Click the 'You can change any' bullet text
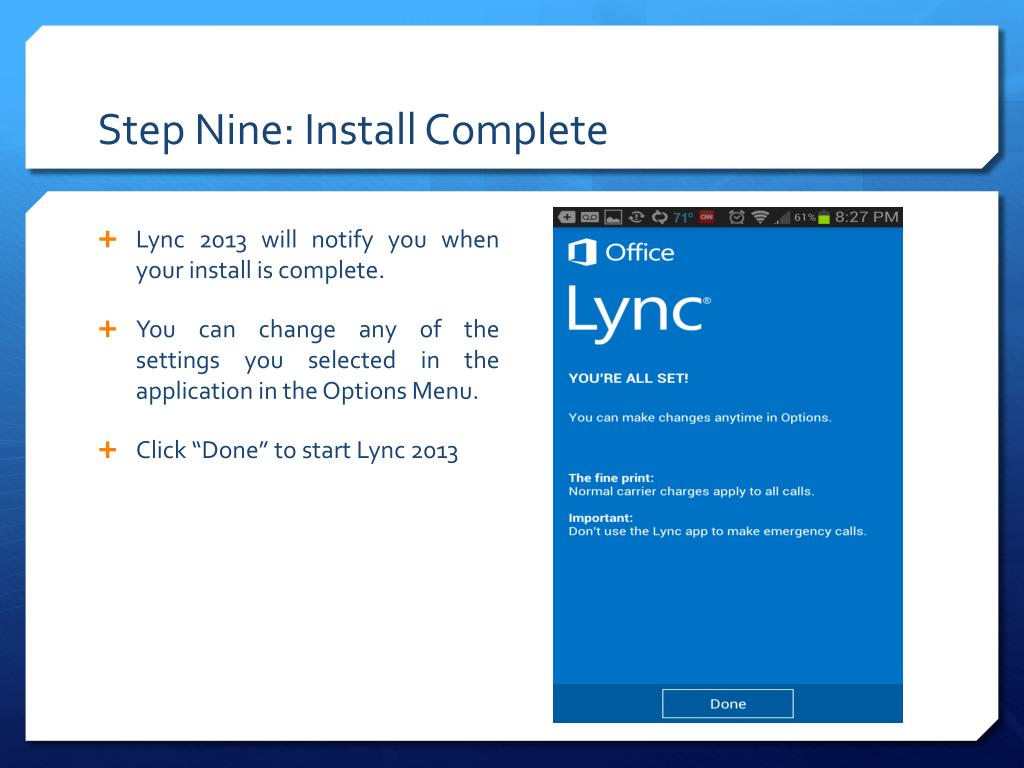The width and height of the screenshot is (1024, 768). pos(317,360)
